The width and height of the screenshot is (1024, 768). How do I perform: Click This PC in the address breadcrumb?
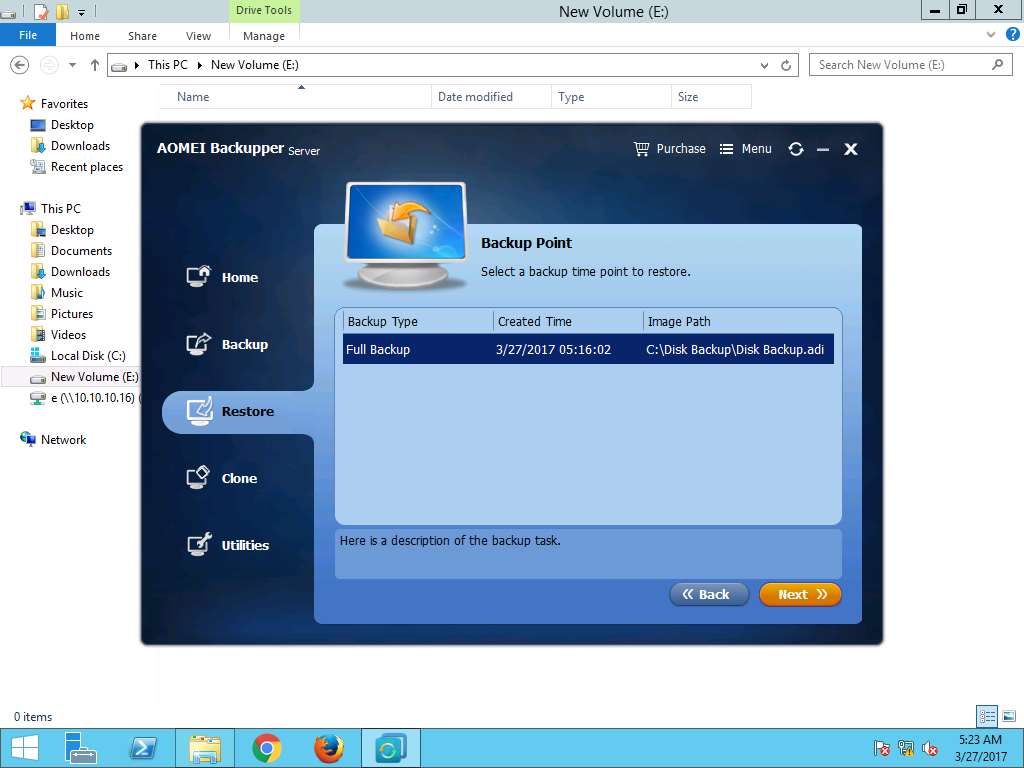[167, 65]
